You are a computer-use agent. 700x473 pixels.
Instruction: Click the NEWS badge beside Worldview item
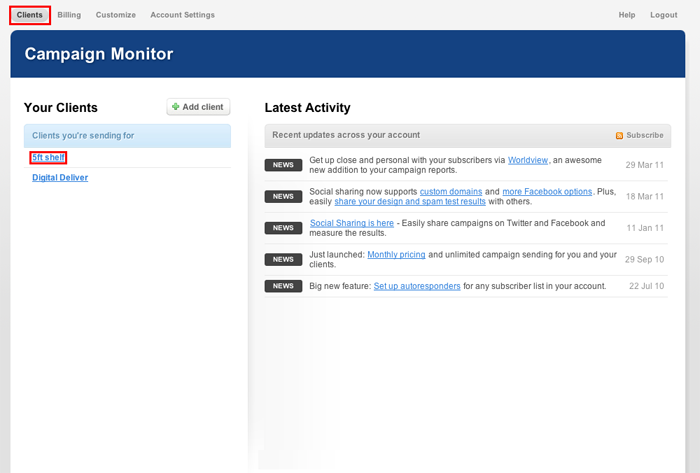(x=283, y=165)
